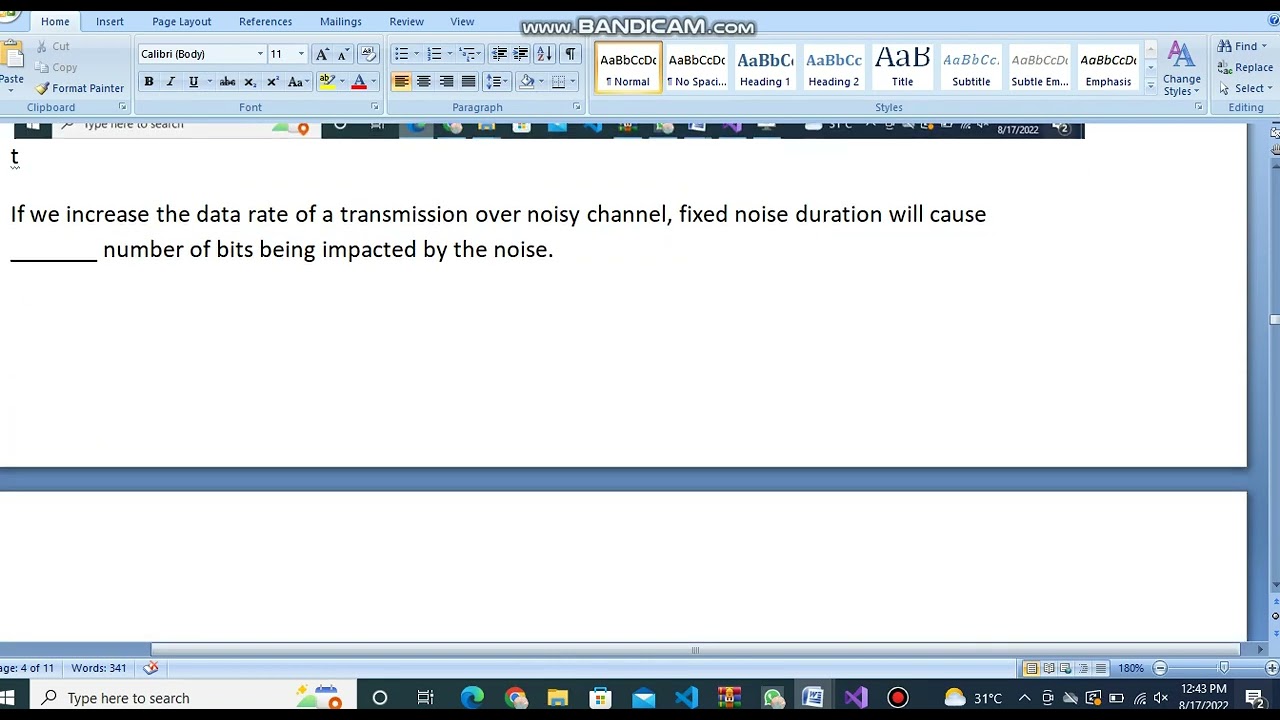
Task: Click the zoom slider handle
Action: tap(1224, 668)
